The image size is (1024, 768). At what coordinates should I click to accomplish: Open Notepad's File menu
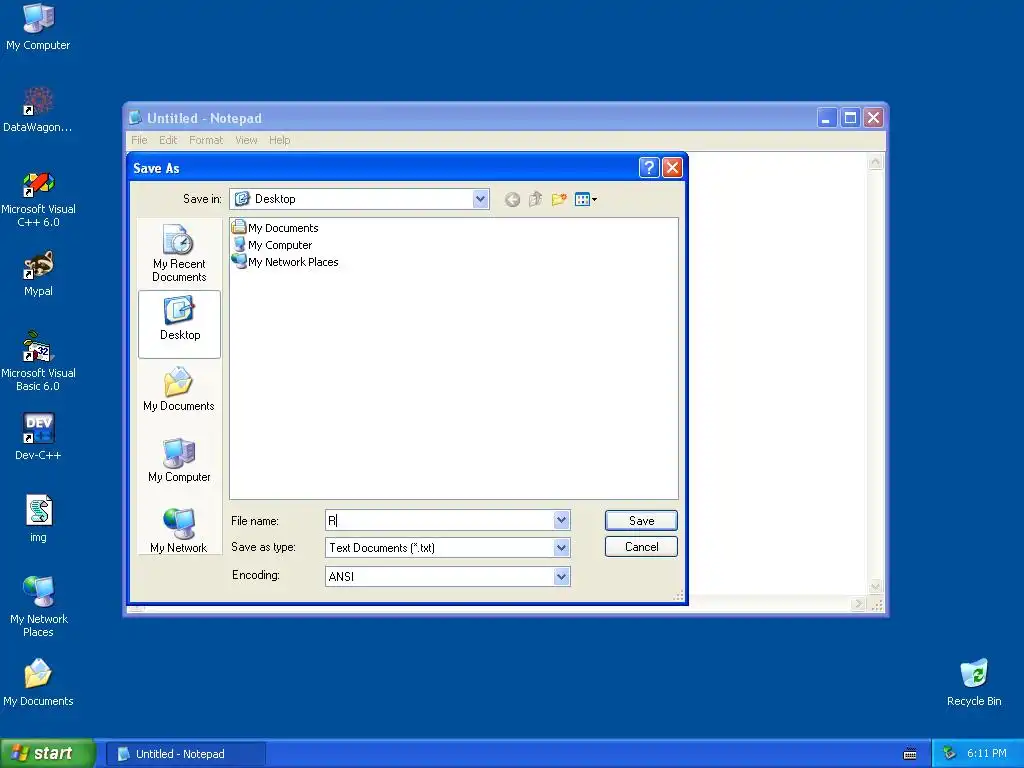point(139,140)
